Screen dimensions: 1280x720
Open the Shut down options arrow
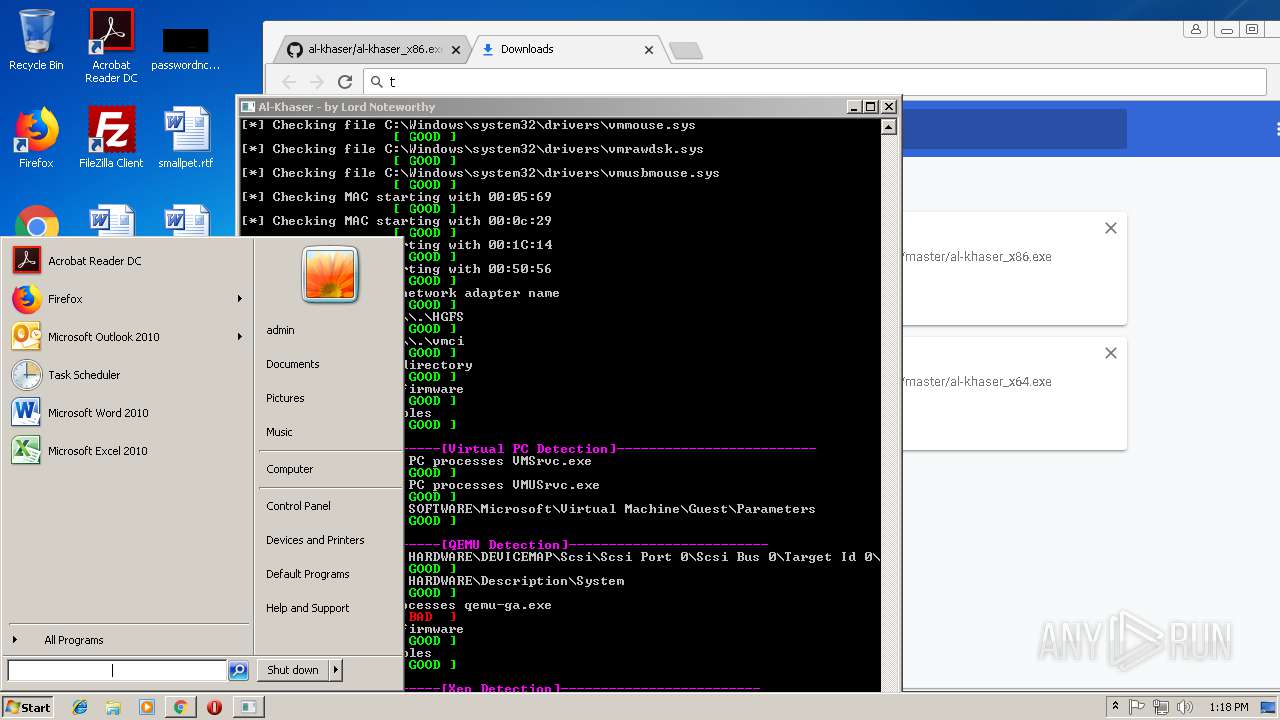point(336,670)
